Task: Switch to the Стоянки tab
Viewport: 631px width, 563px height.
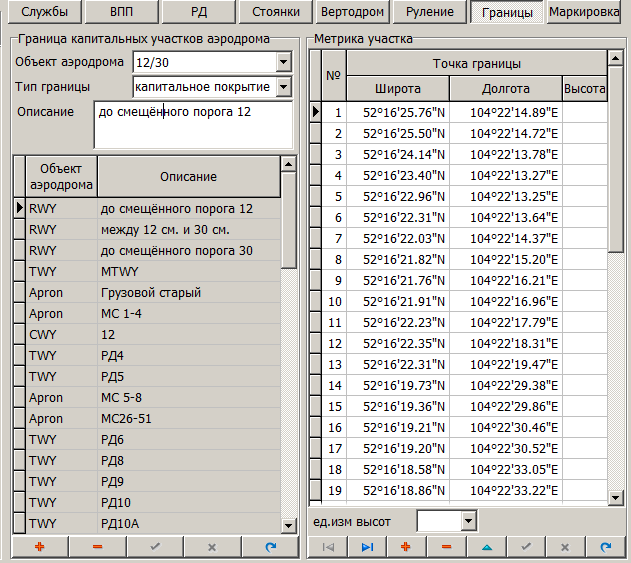Action: pos(275,13)
